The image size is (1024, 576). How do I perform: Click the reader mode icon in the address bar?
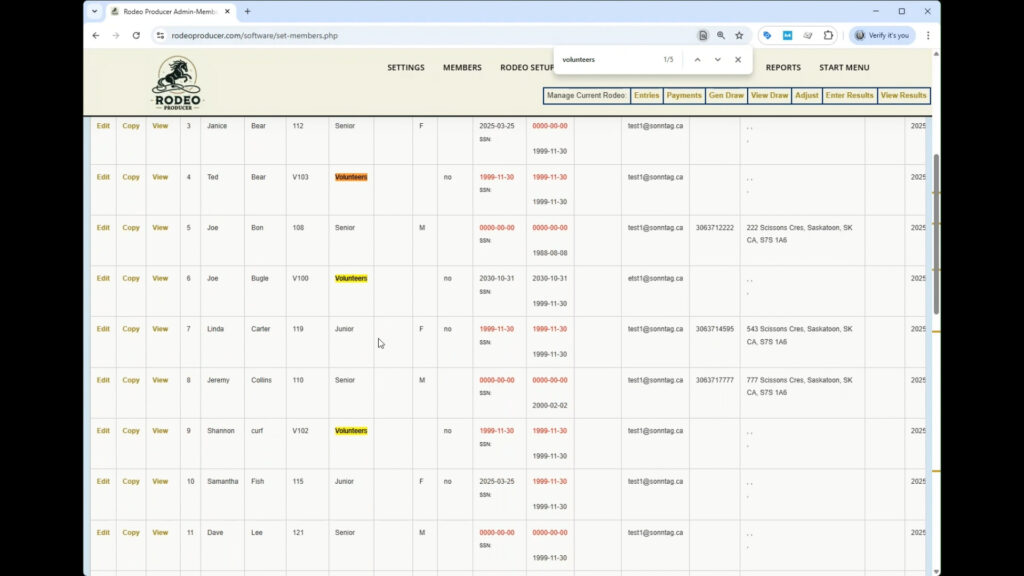705,35
